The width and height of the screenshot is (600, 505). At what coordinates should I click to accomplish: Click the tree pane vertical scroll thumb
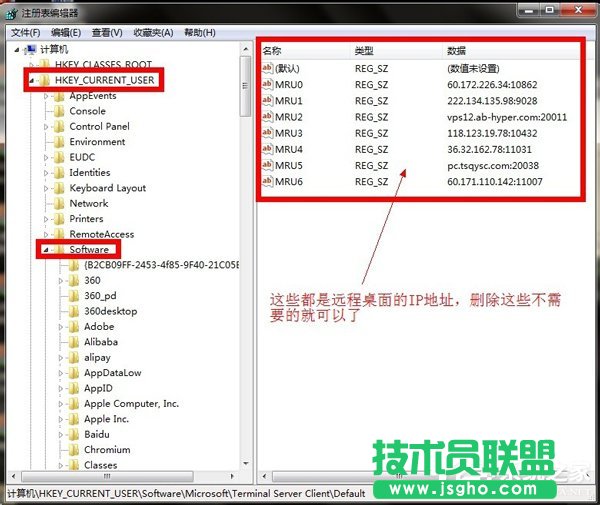[245, 86]
